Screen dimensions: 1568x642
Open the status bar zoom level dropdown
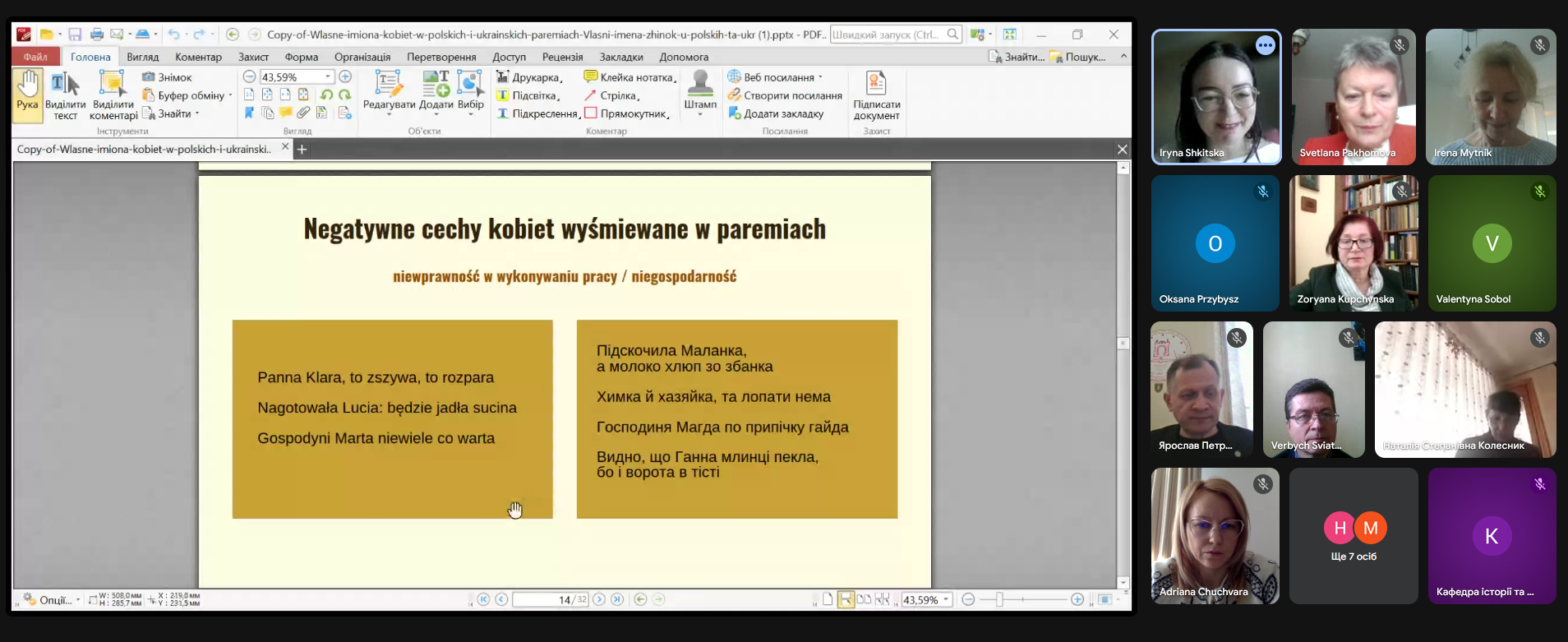(x=946, y=599)
